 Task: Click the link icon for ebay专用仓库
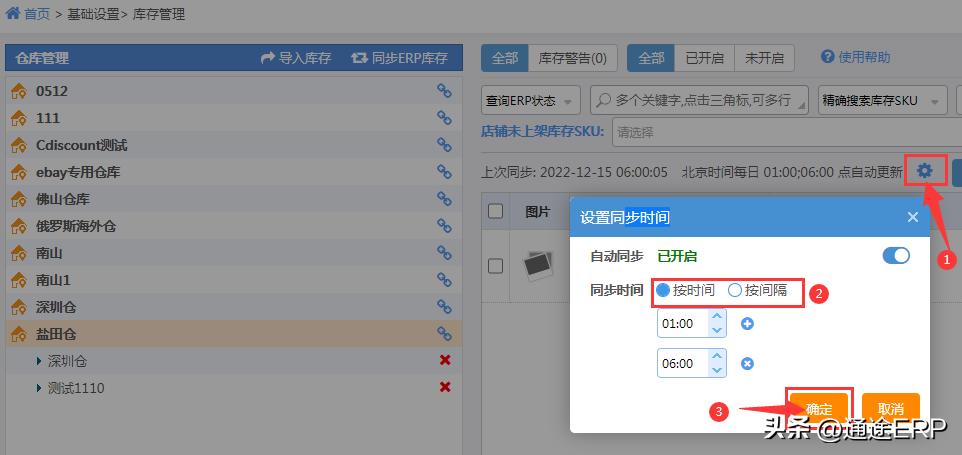point(444,172)
